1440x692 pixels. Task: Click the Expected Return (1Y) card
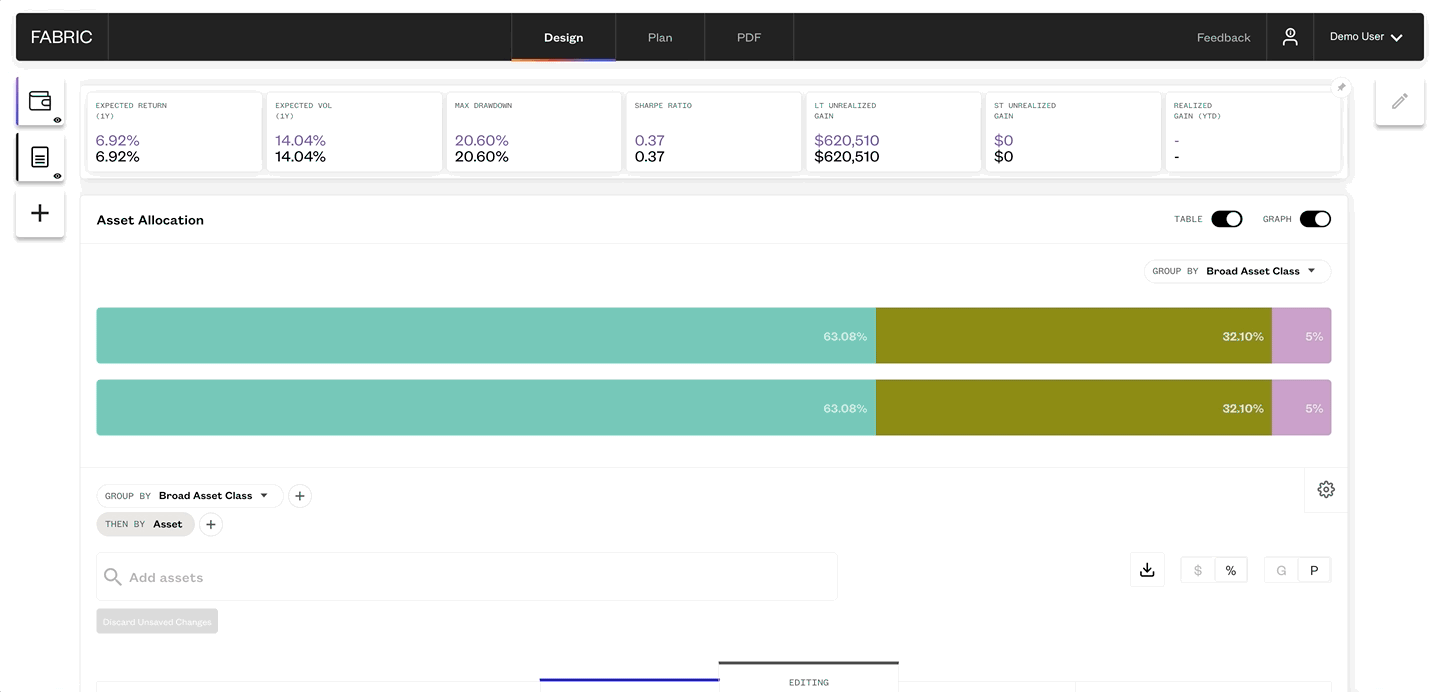[175, 133]
